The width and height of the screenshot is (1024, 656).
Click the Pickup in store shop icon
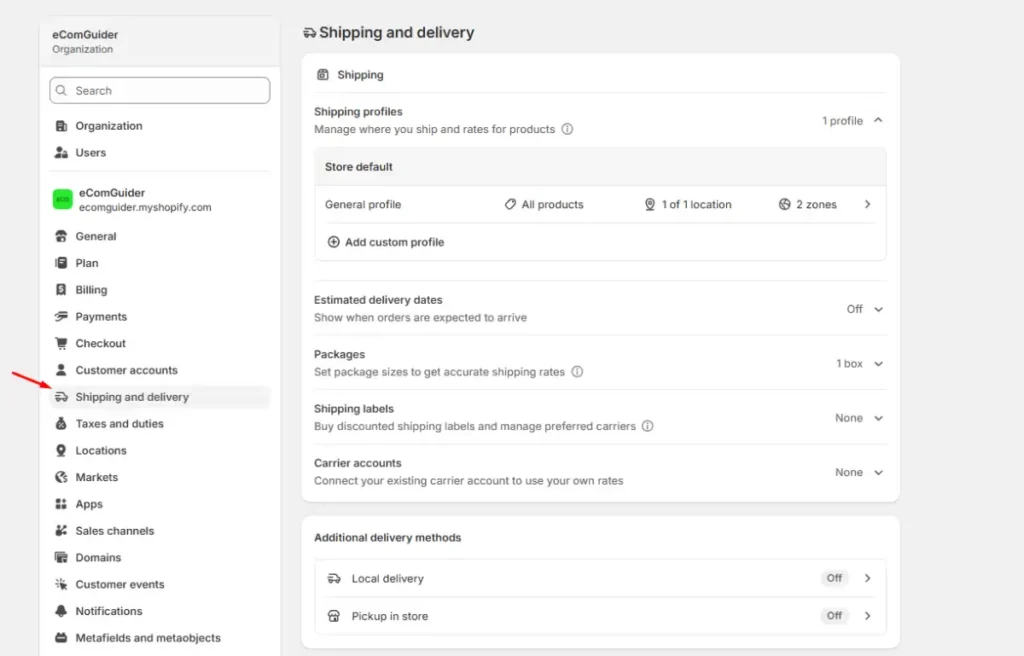(334, 615)
